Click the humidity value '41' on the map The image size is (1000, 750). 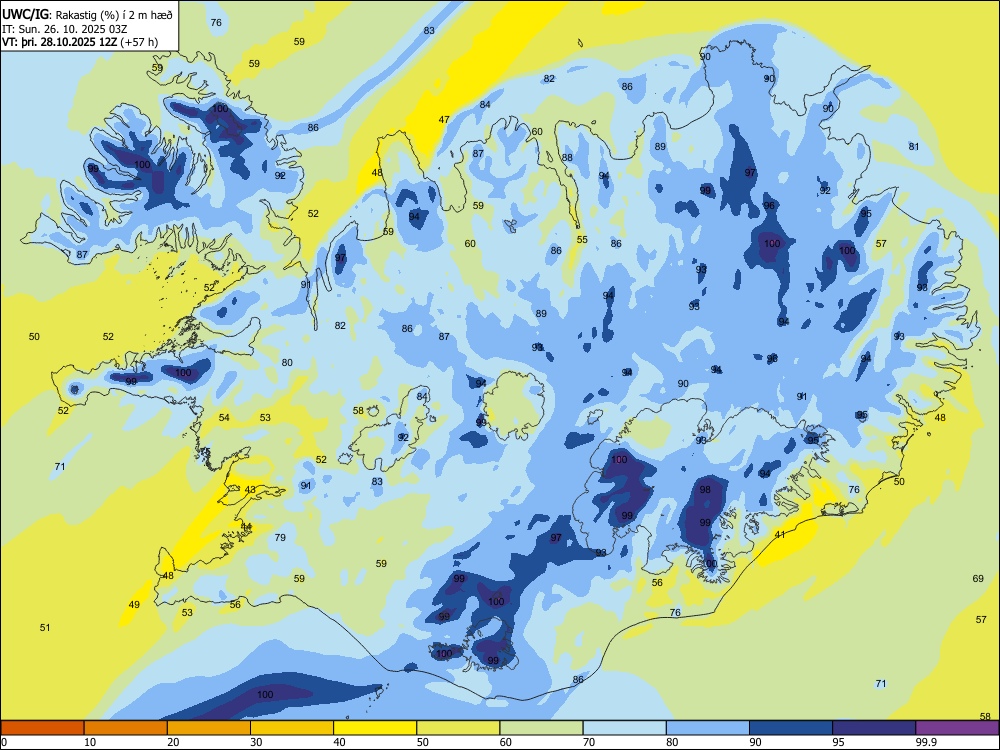tap(780, 534)
